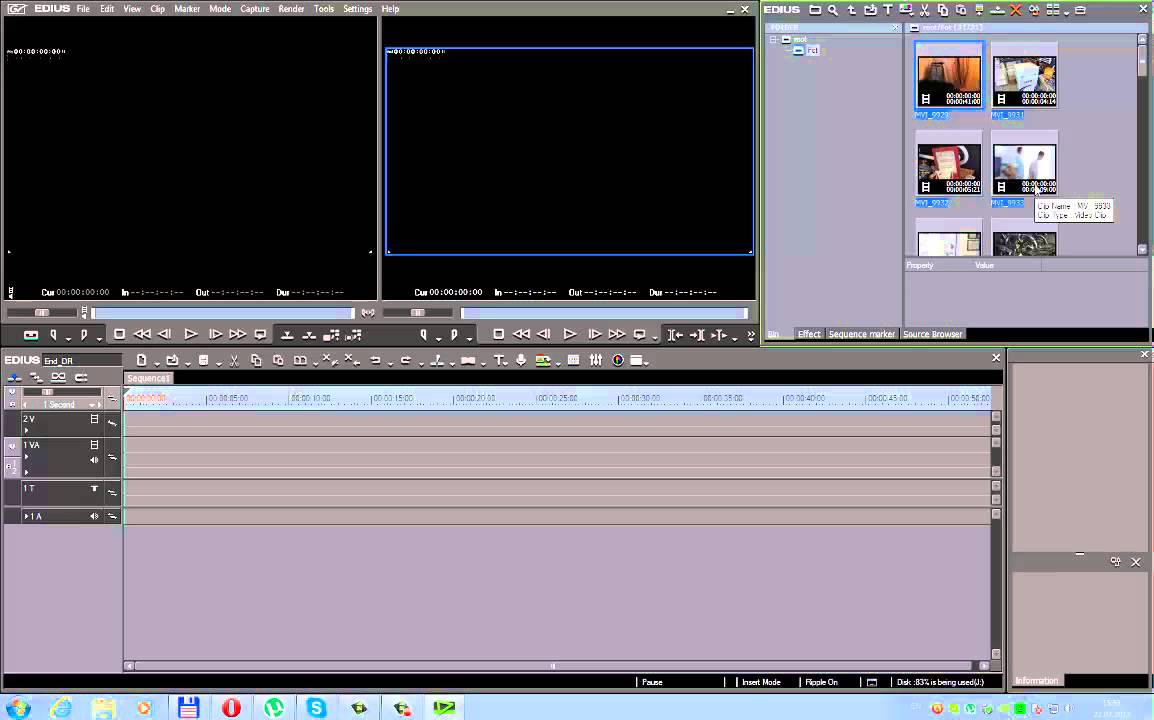
Task: Switch to the Sequence marker tab
Action: 862,334
